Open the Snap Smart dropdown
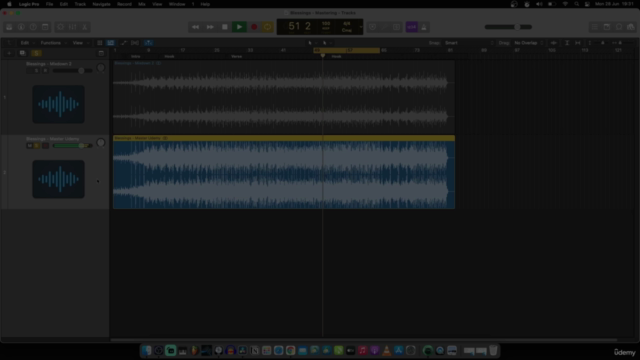640x360 pixels. pyautogui.click(x=469, y=43)
